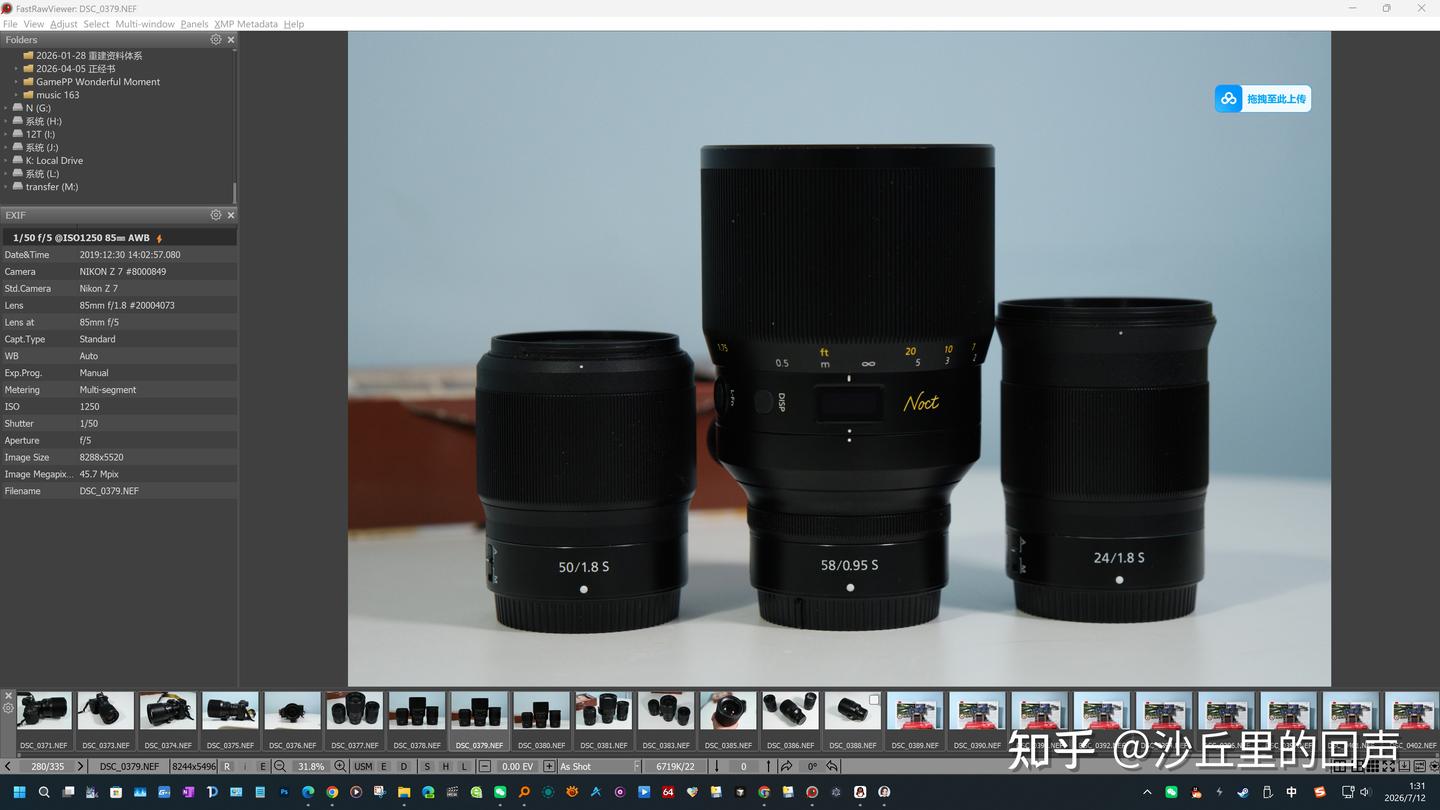Expand the K: Local Drive node
Image resolution: width=1440 pixels, height=810 pixels.
pyautogui.click(x=6, y=160)
